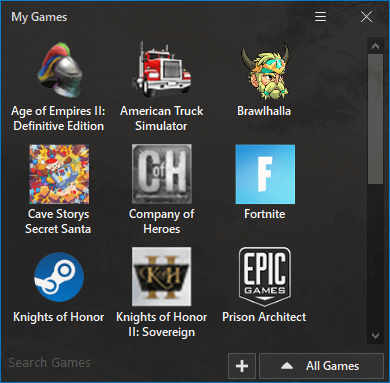Click the "American Truck Simulator" label

coord(161,118)
